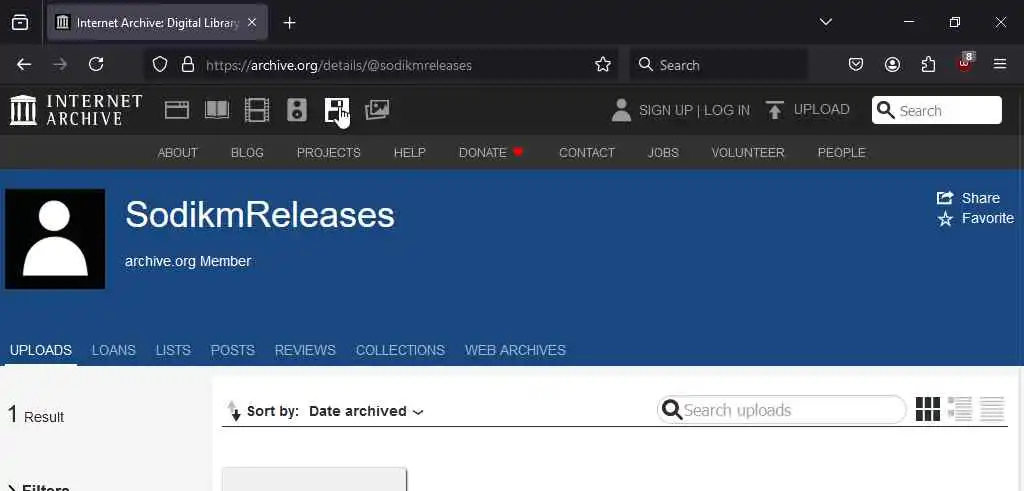This screenshot has width=1024, height=491.
Task: Click the Internet Archive search field
Action: [936, 110]
